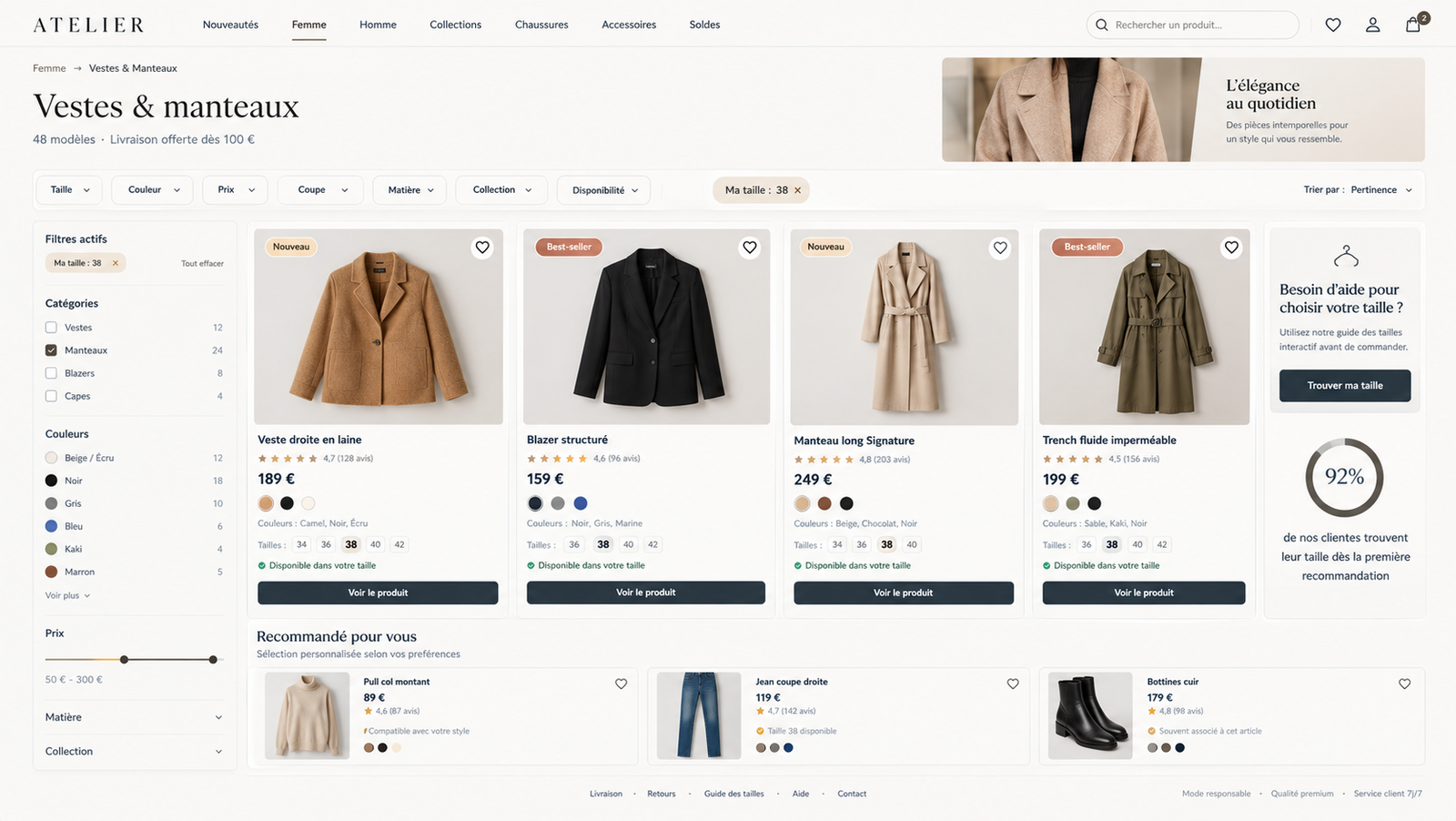The height and width of the screenshot is (821, 1456).
Task: Open the Soldes navigation item
Action: (704, 25)
